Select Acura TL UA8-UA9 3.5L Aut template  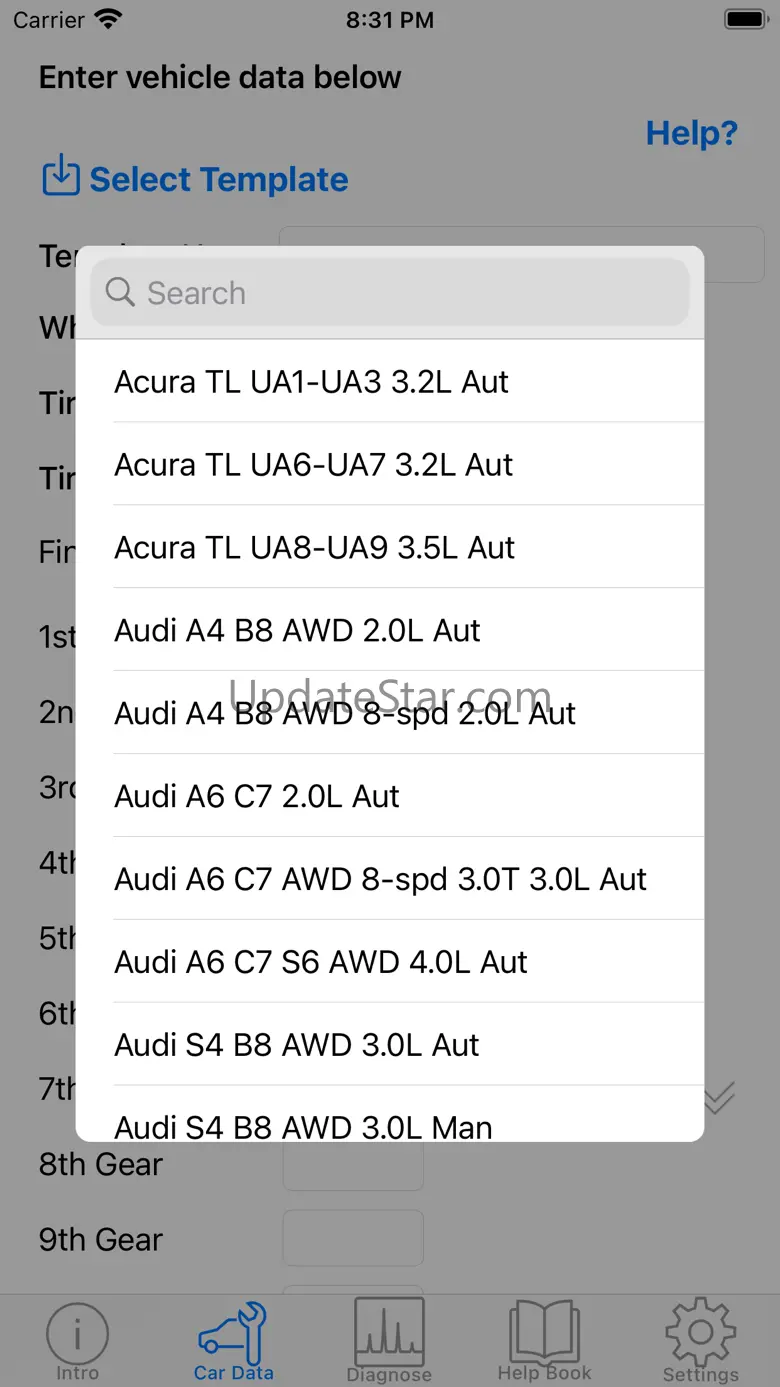click(390, 547)
